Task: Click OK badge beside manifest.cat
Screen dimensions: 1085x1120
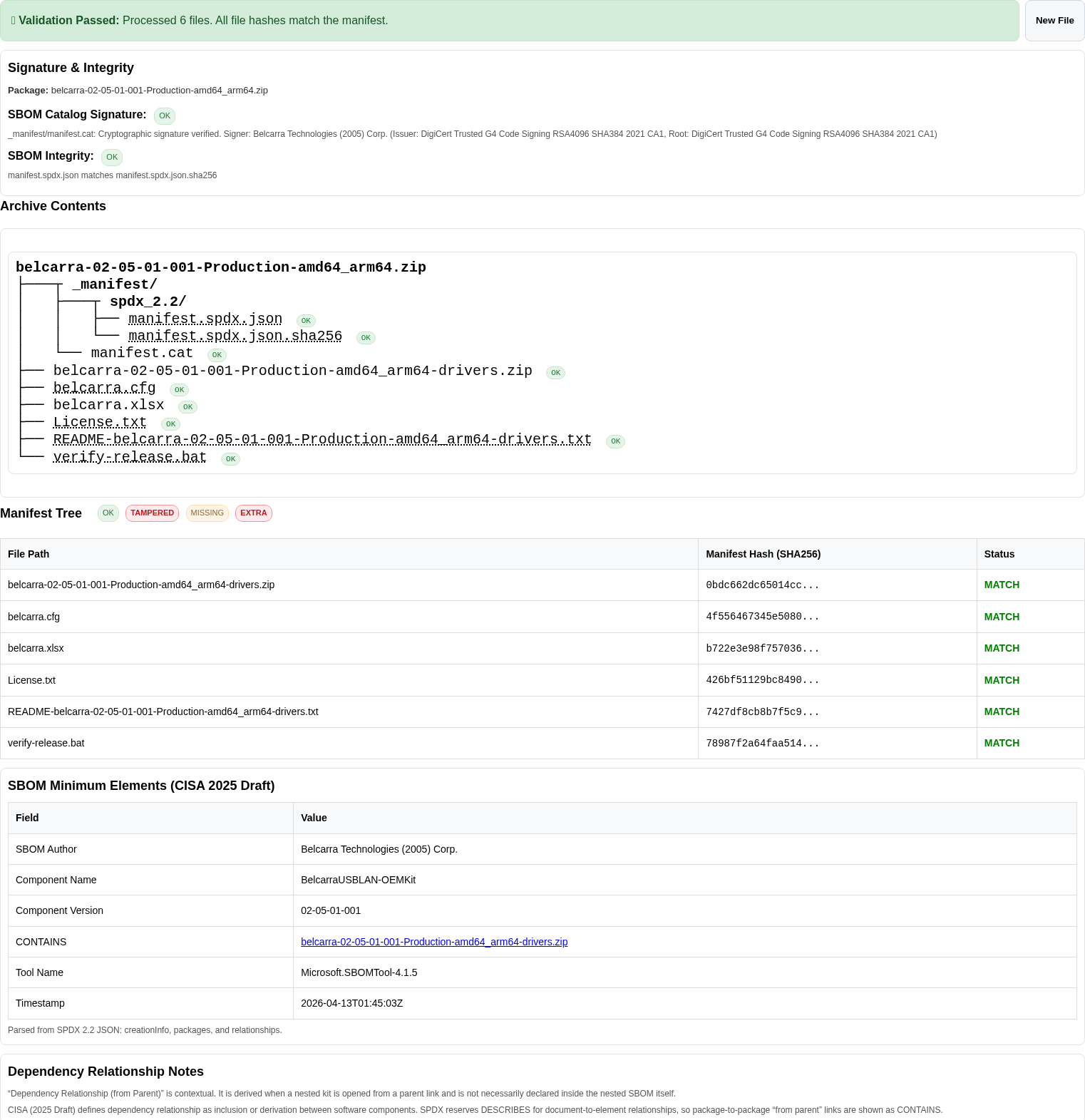Action: (217, 355)
